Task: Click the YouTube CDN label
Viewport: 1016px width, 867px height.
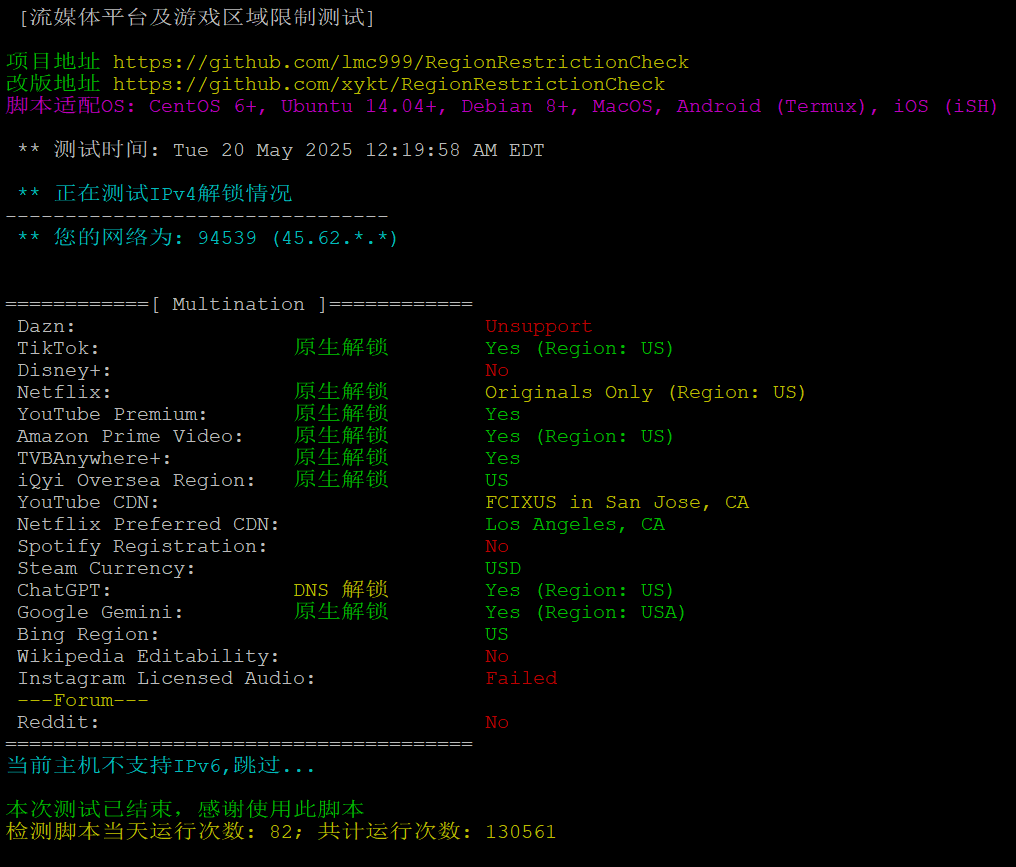Action: tap(88, 503)
